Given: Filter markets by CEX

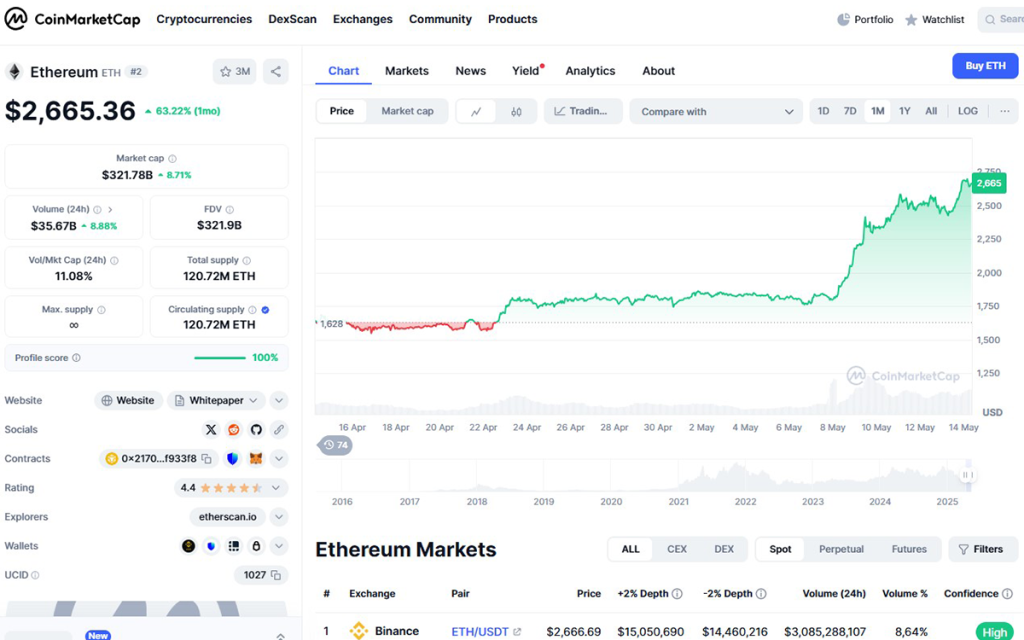Looking at the screenshot, I should click(x=677, y=549).
